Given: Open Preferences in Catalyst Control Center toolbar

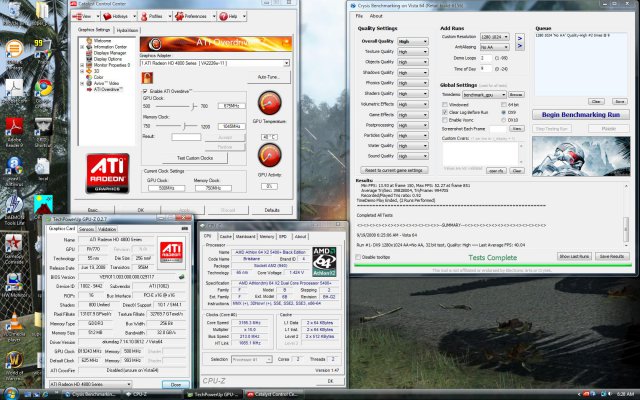Looking at the screenshot, I should point(195,16).
